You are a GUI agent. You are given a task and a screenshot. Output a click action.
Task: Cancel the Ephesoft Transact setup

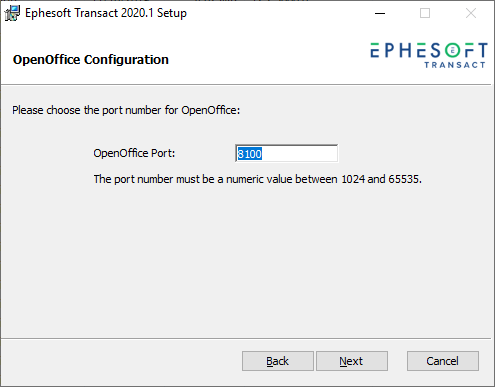(x=443, y=361)
